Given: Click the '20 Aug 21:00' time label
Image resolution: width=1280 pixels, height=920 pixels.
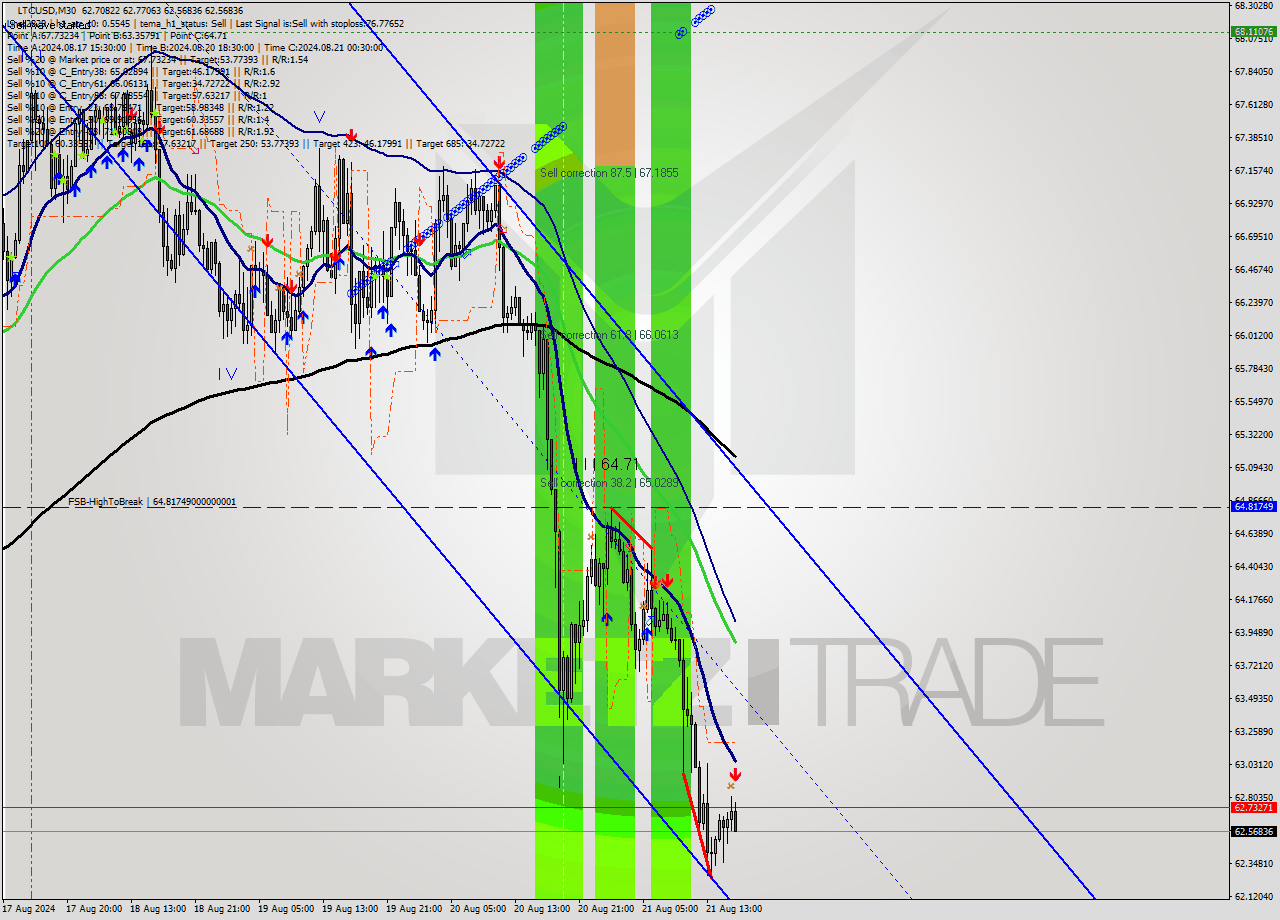Looking at the screenshot, I should [606, 909].
